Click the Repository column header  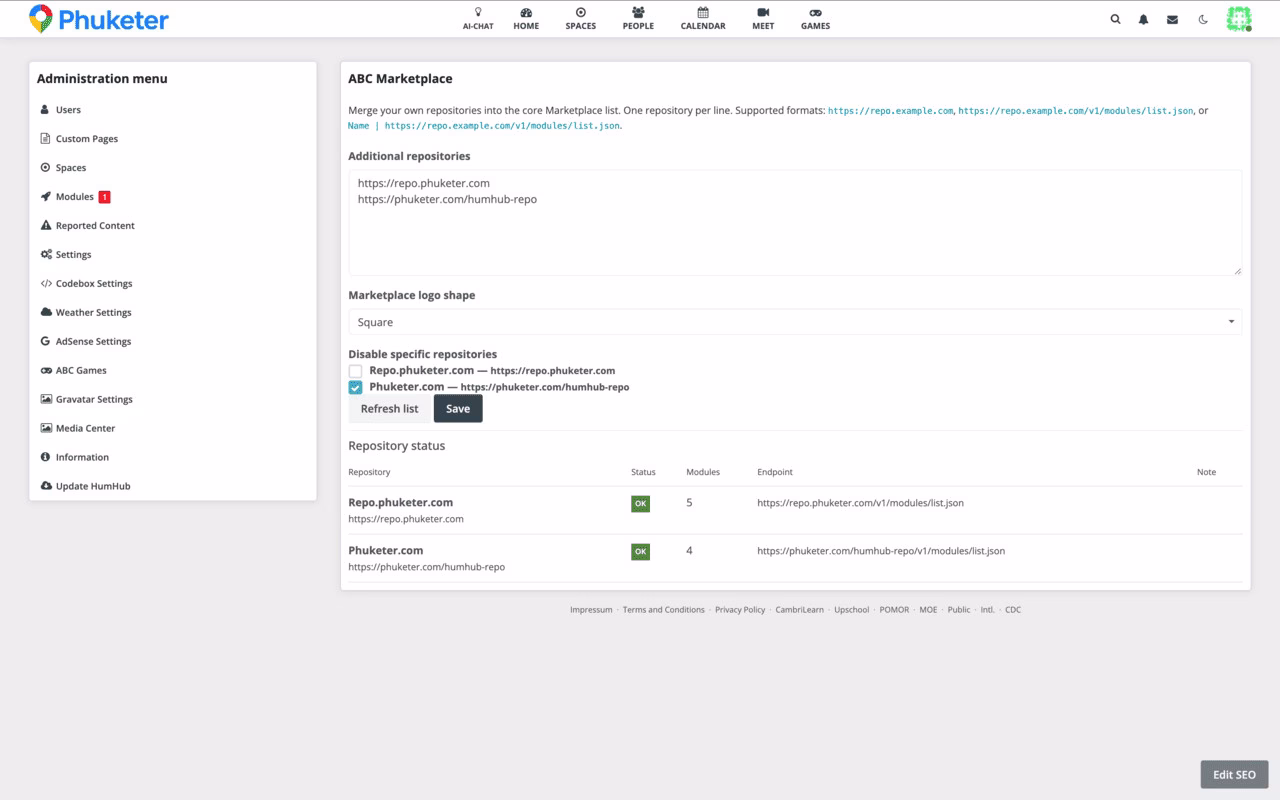tap(369, 472)
